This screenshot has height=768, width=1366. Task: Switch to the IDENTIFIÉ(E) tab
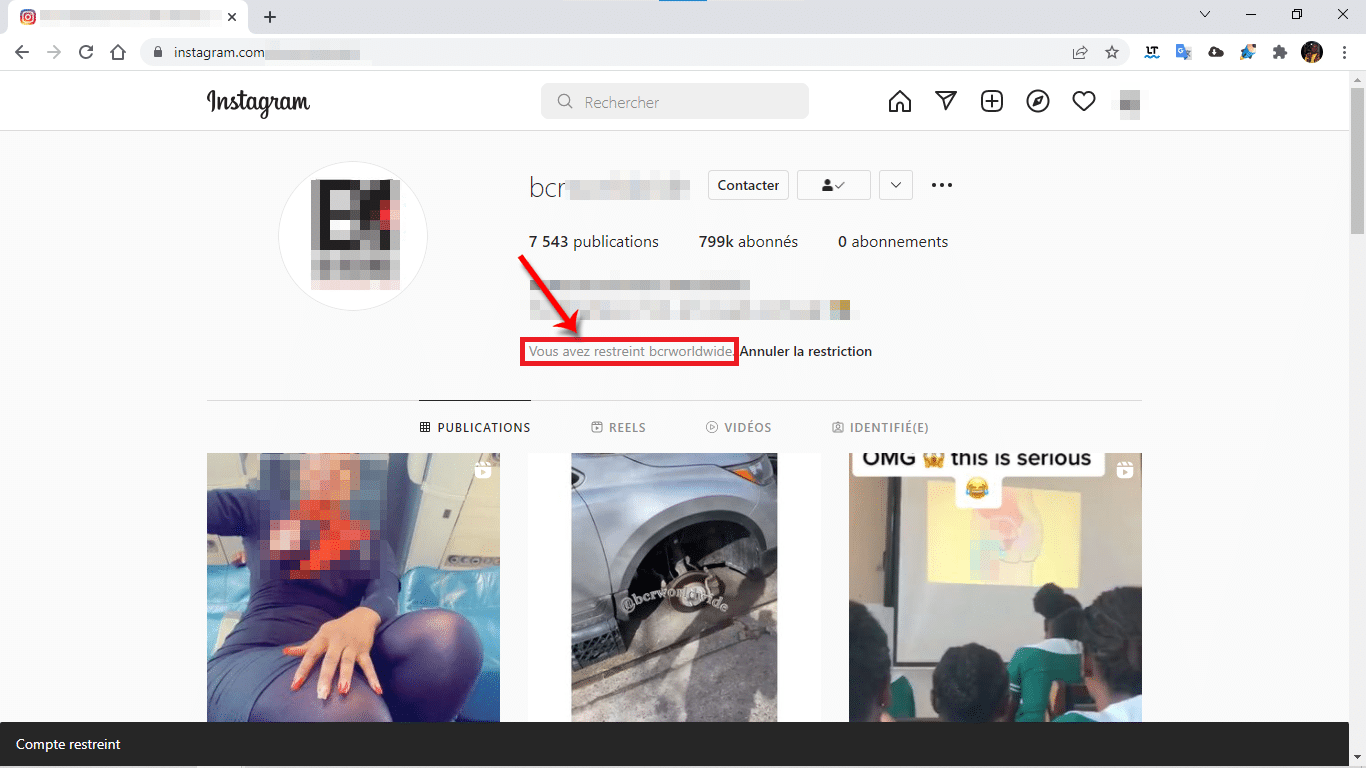(x=880, y=427)
